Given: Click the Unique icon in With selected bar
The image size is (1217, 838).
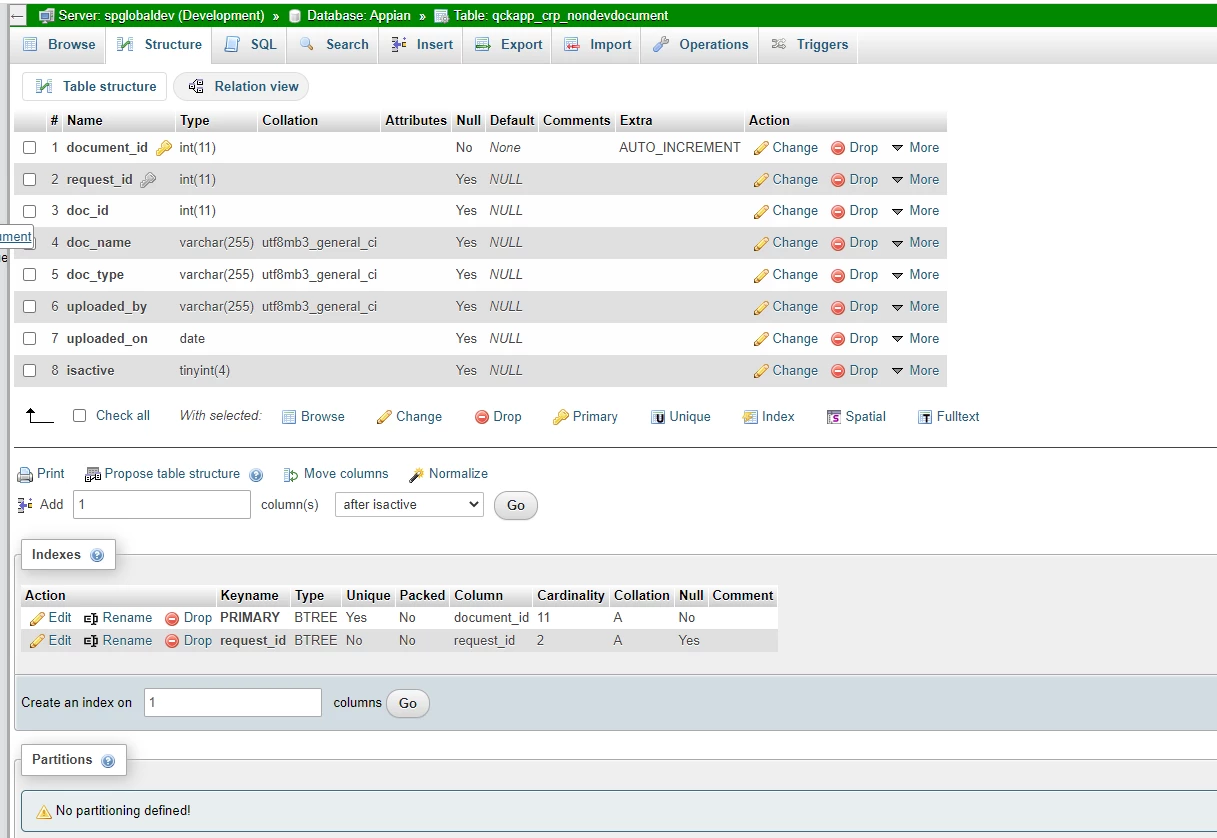Looking at the screenshot, I should [658, 417].
